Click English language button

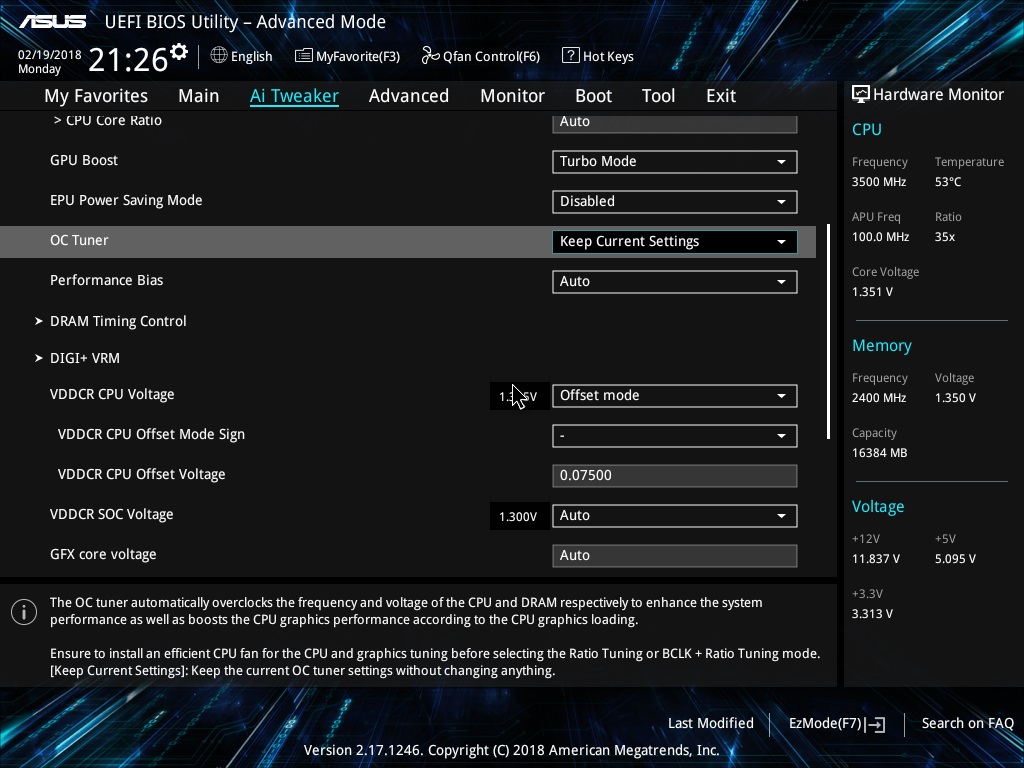[242, 56]
